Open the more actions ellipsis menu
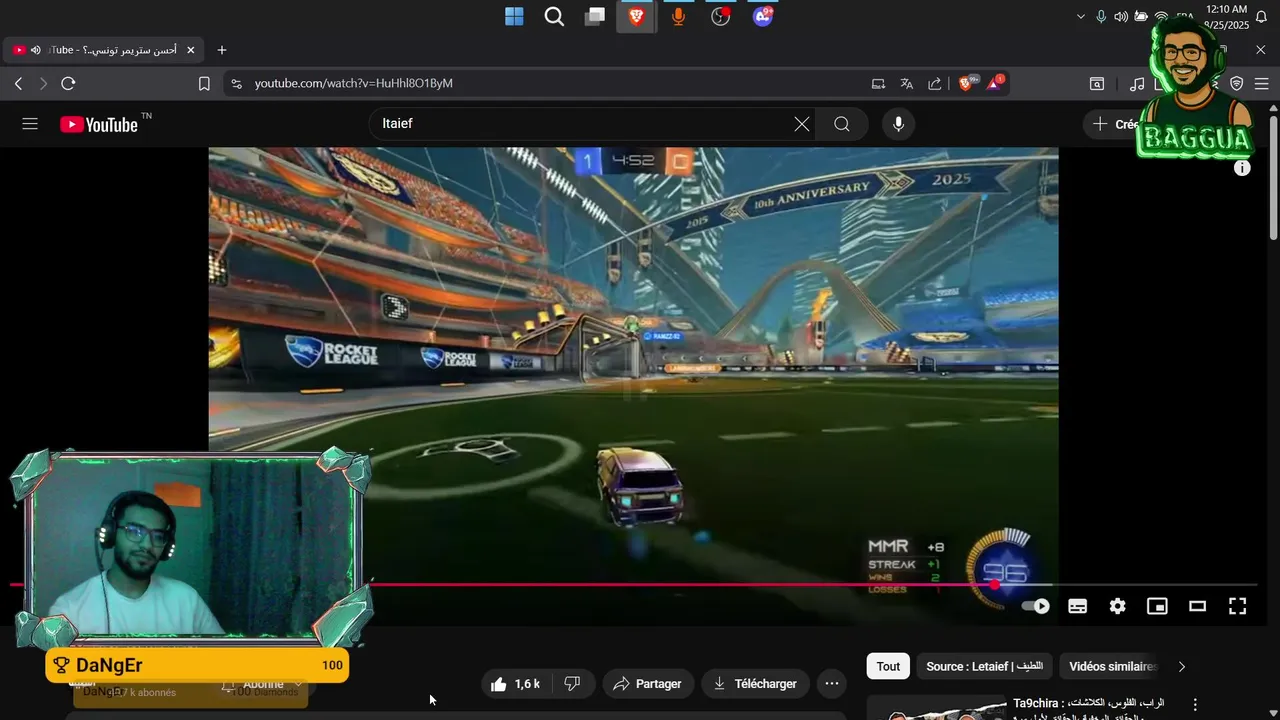 point(832,684)
